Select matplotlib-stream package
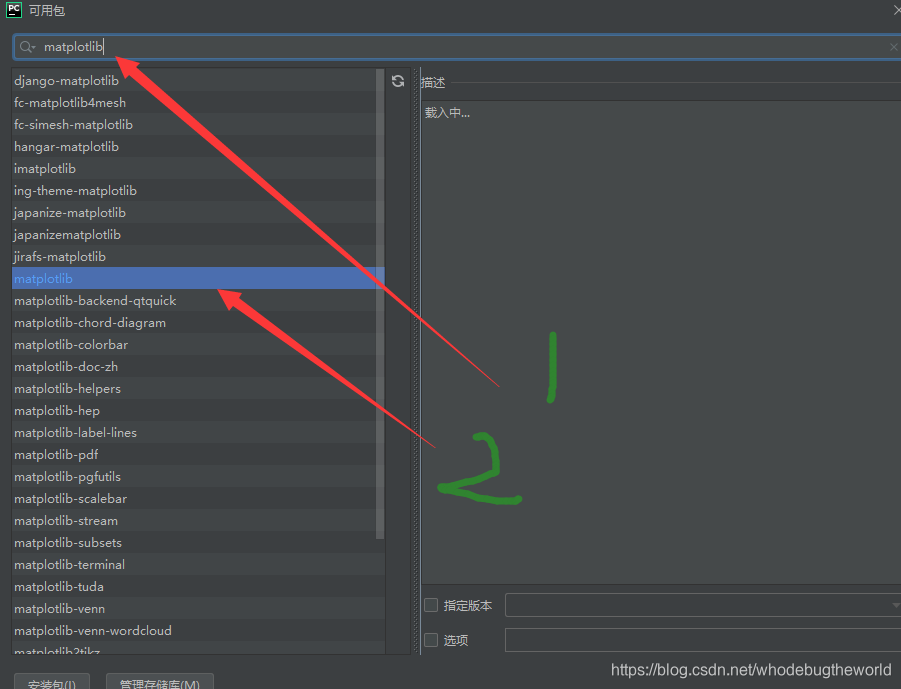Screen dimensions: 901x689 pyautogui.click(x=198, y=520)
